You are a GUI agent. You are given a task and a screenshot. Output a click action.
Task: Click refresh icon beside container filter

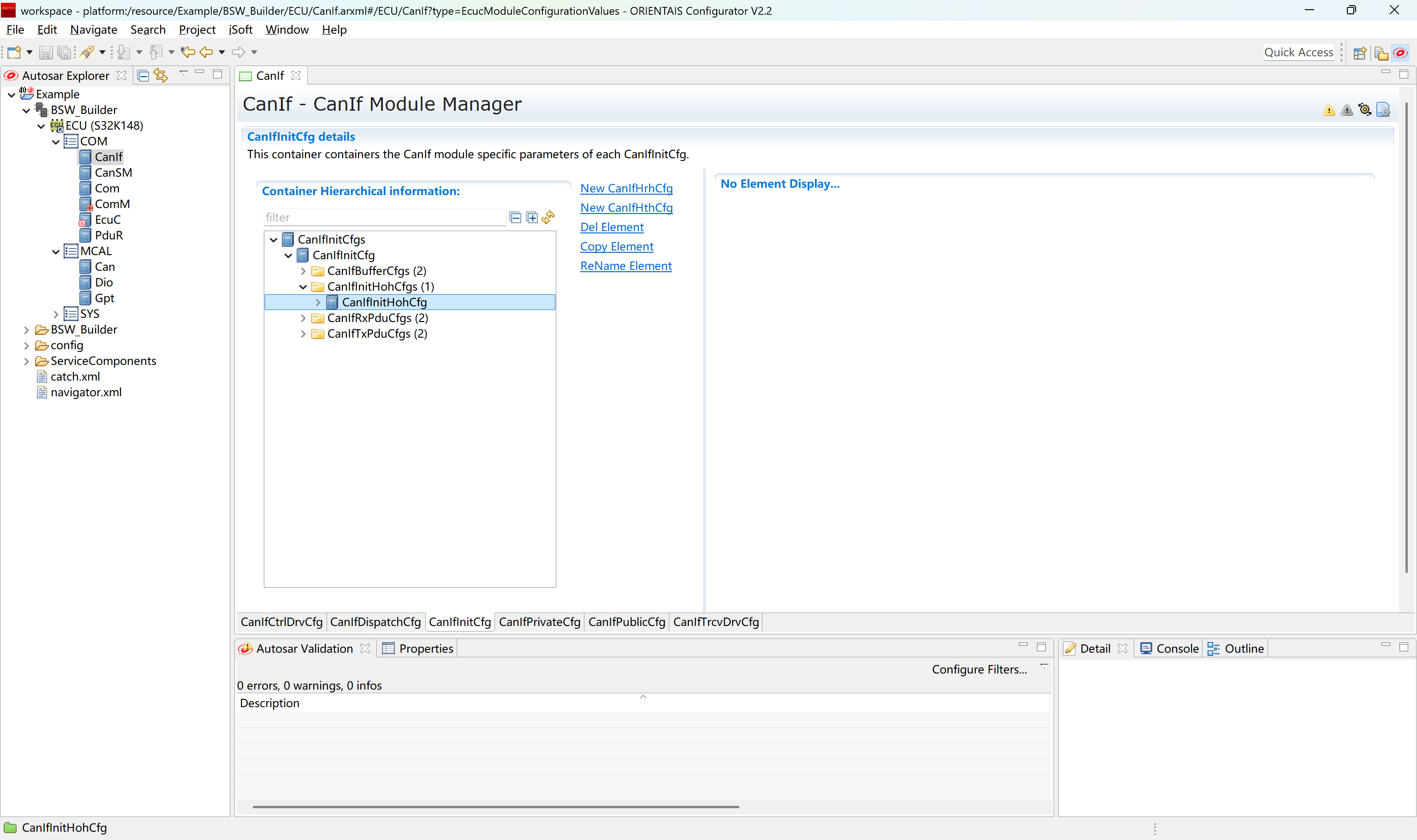(548, 217)
